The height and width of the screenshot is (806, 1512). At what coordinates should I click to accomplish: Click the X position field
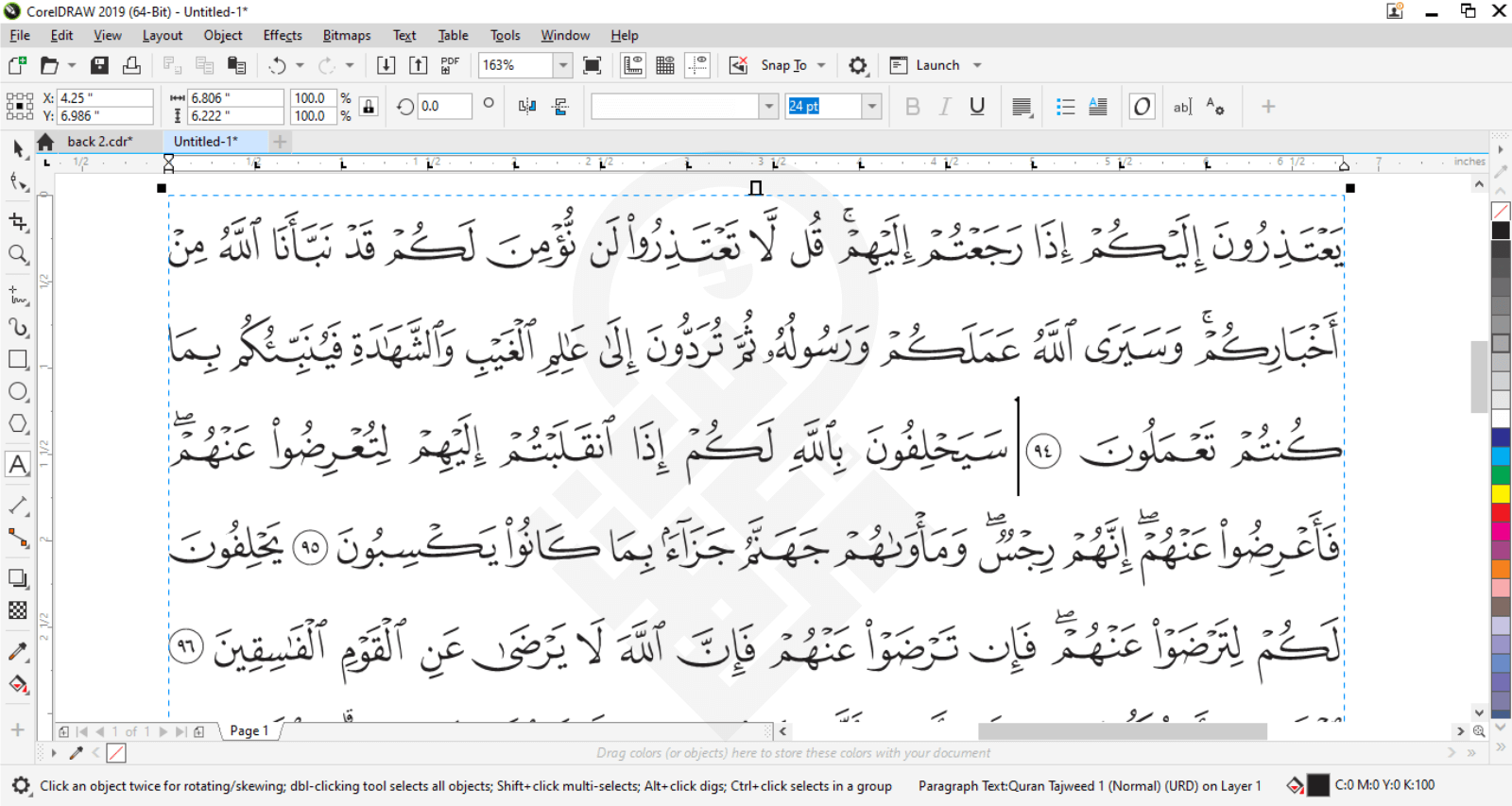pos(105,97)
